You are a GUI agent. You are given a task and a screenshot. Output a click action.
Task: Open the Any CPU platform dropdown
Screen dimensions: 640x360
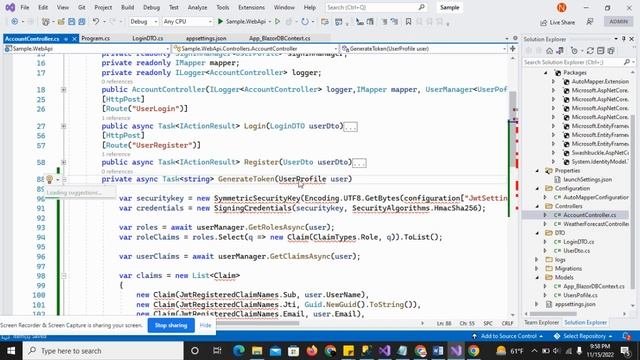[188, 21]
